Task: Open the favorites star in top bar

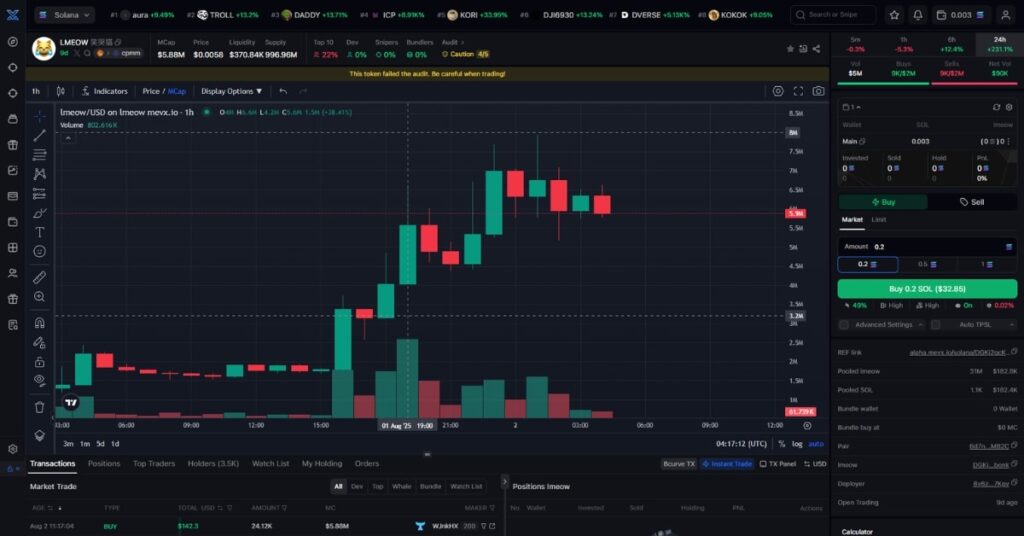Action: [894, 14]
